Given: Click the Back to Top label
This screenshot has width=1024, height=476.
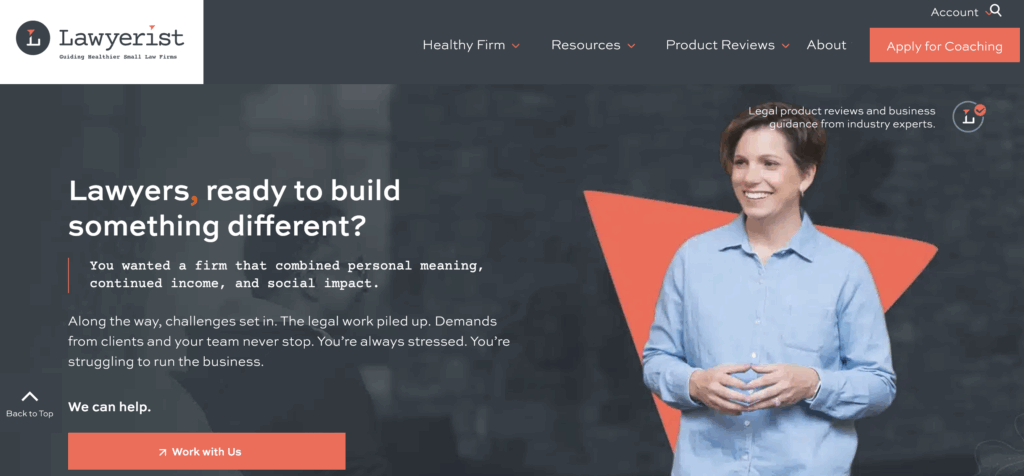Looking at the screenshot, I should pyautogui.click(x=29, y=413).
